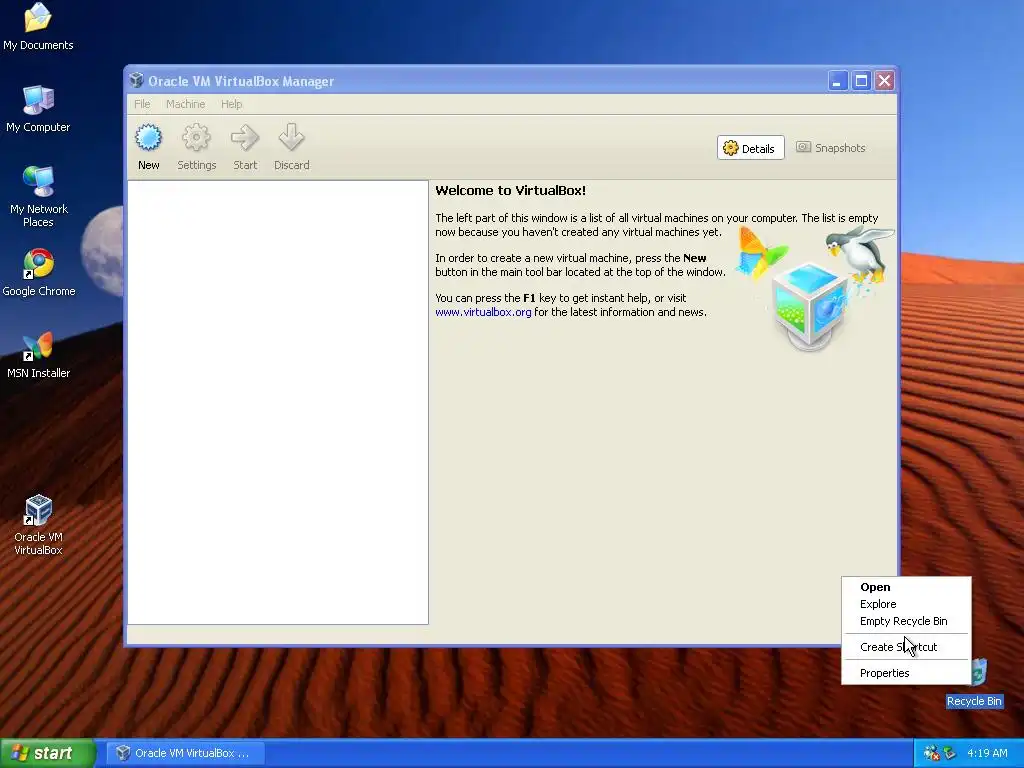Switch to the Snapshots view

click(x=831, y=148)
